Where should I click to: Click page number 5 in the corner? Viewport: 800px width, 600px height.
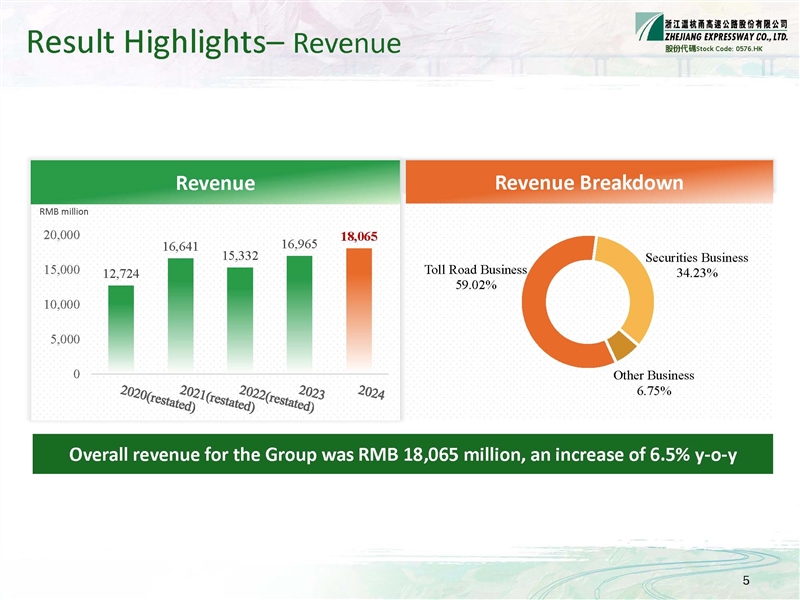click(746, 580)
